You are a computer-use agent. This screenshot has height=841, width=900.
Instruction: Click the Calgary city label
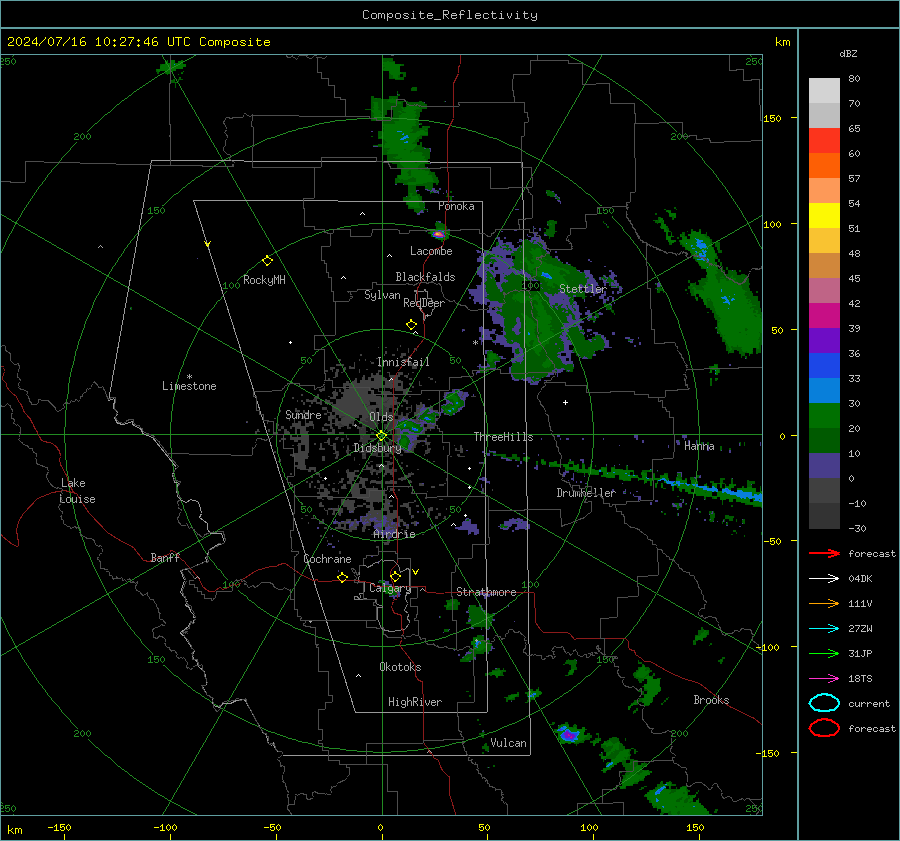tap(390, 588)
